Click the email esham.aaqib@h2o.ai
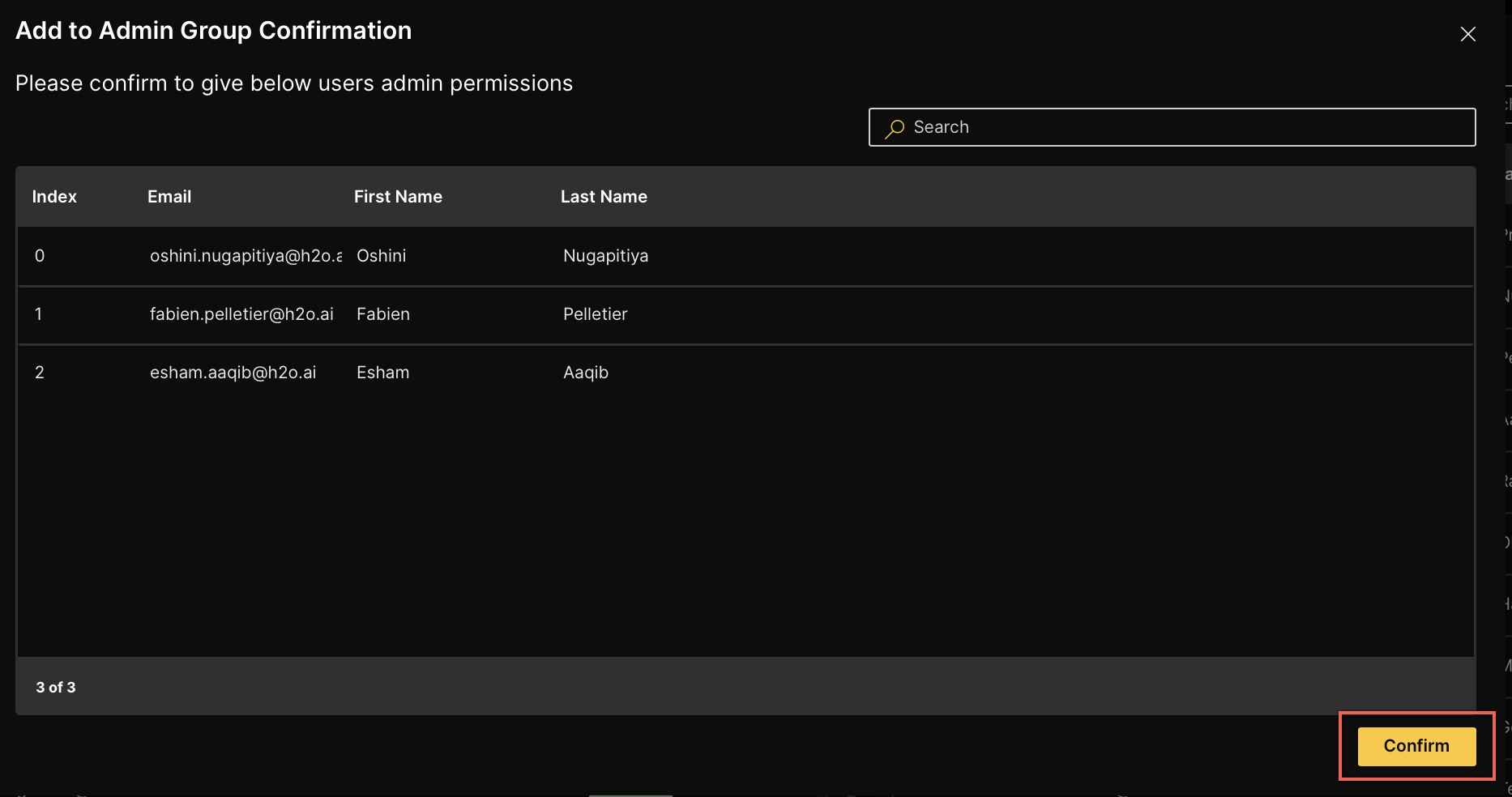Viewport: 1512px width, 797px height. pyautogui.click(x=233, y=373)
